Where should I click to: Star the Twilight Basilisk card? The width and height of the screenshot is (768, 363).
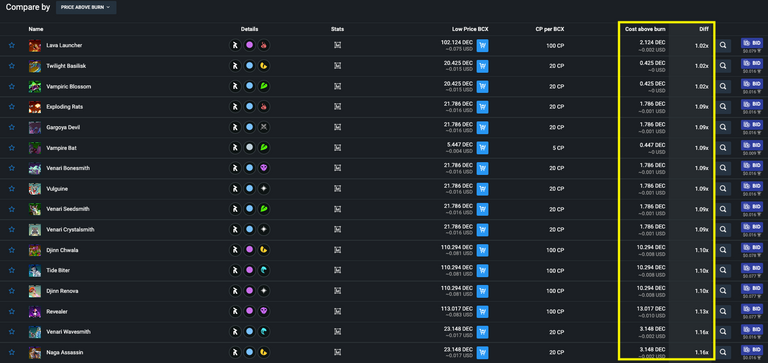tap(12, 66)
